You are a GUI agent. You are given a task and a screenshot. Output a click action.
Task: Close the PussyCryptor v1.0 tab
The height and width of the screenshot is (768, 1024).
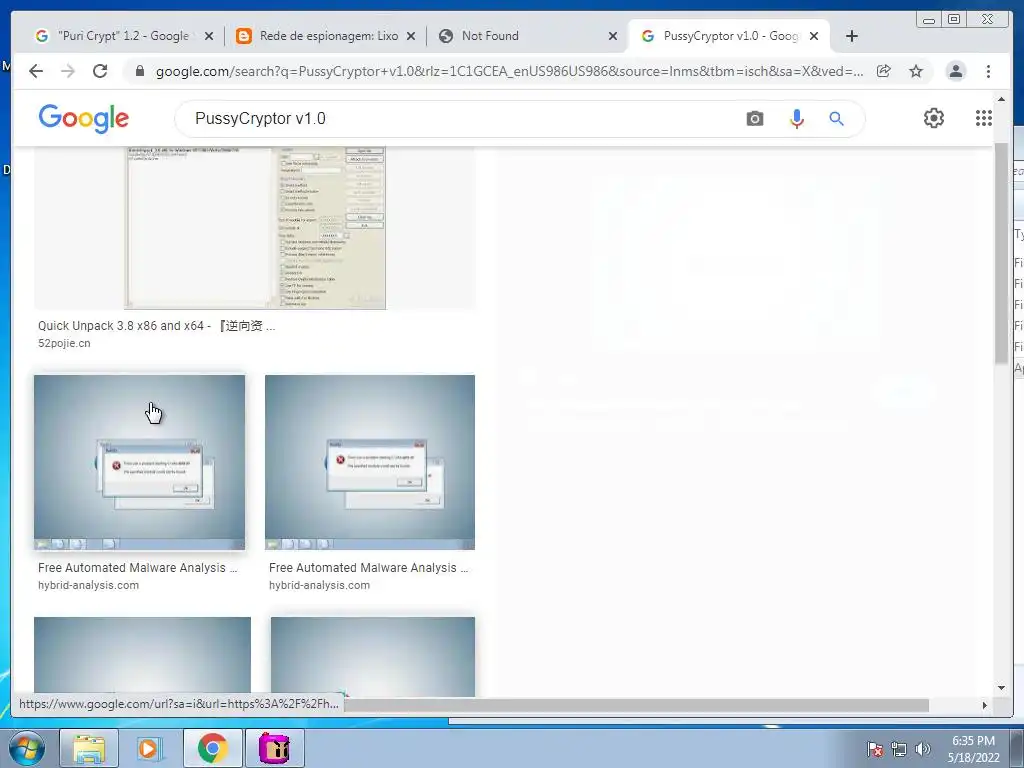point(814,37)
